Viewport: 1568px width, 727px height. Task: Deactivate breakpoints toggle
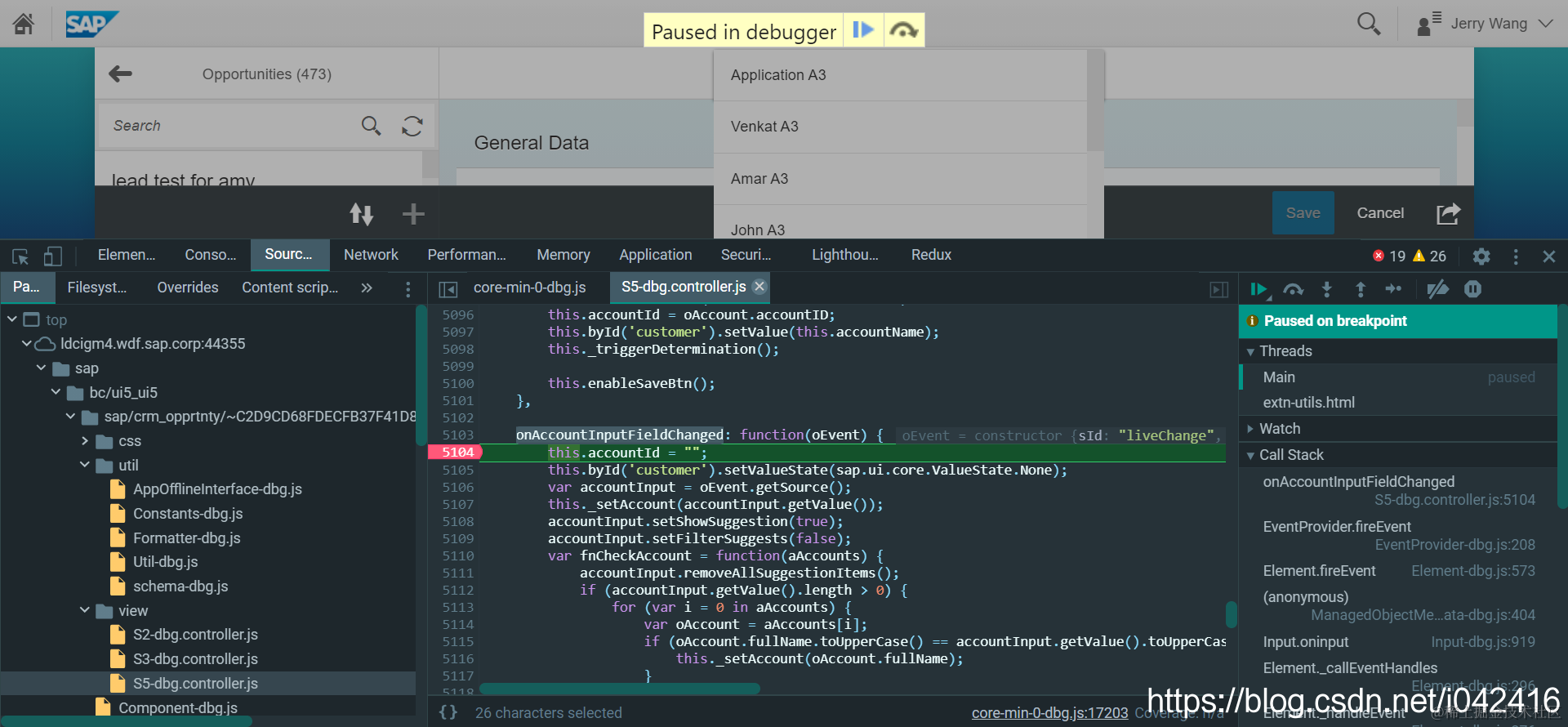pyautogui.click(x=1437, y=289)
